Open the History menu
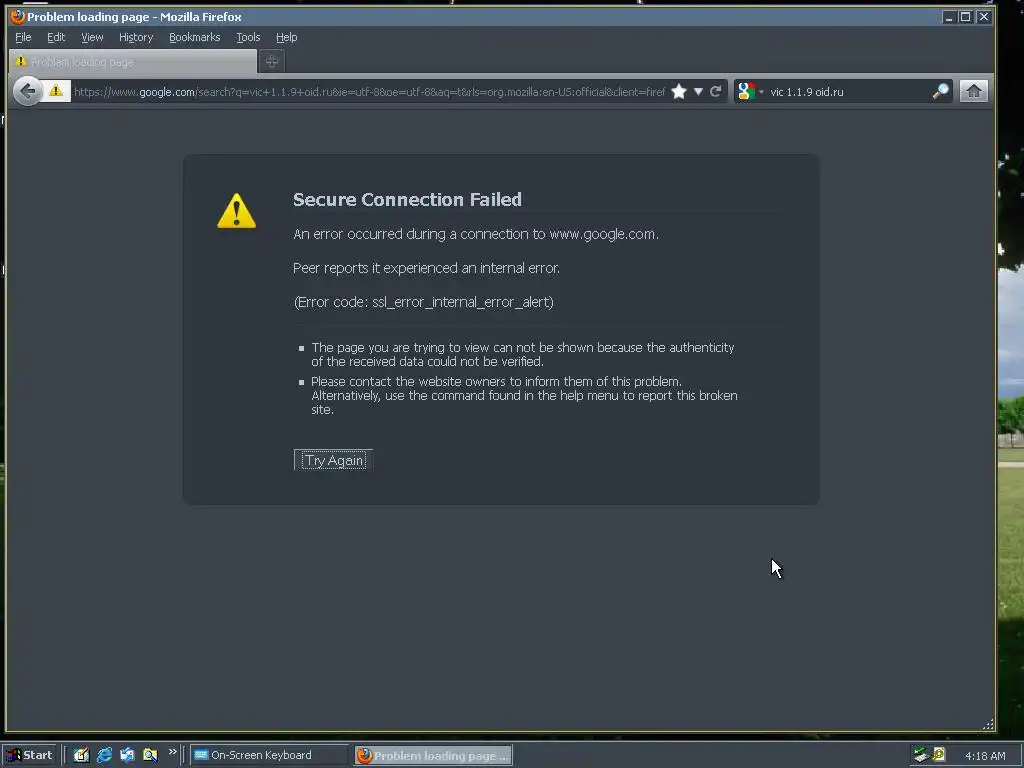 coord(136,37)
